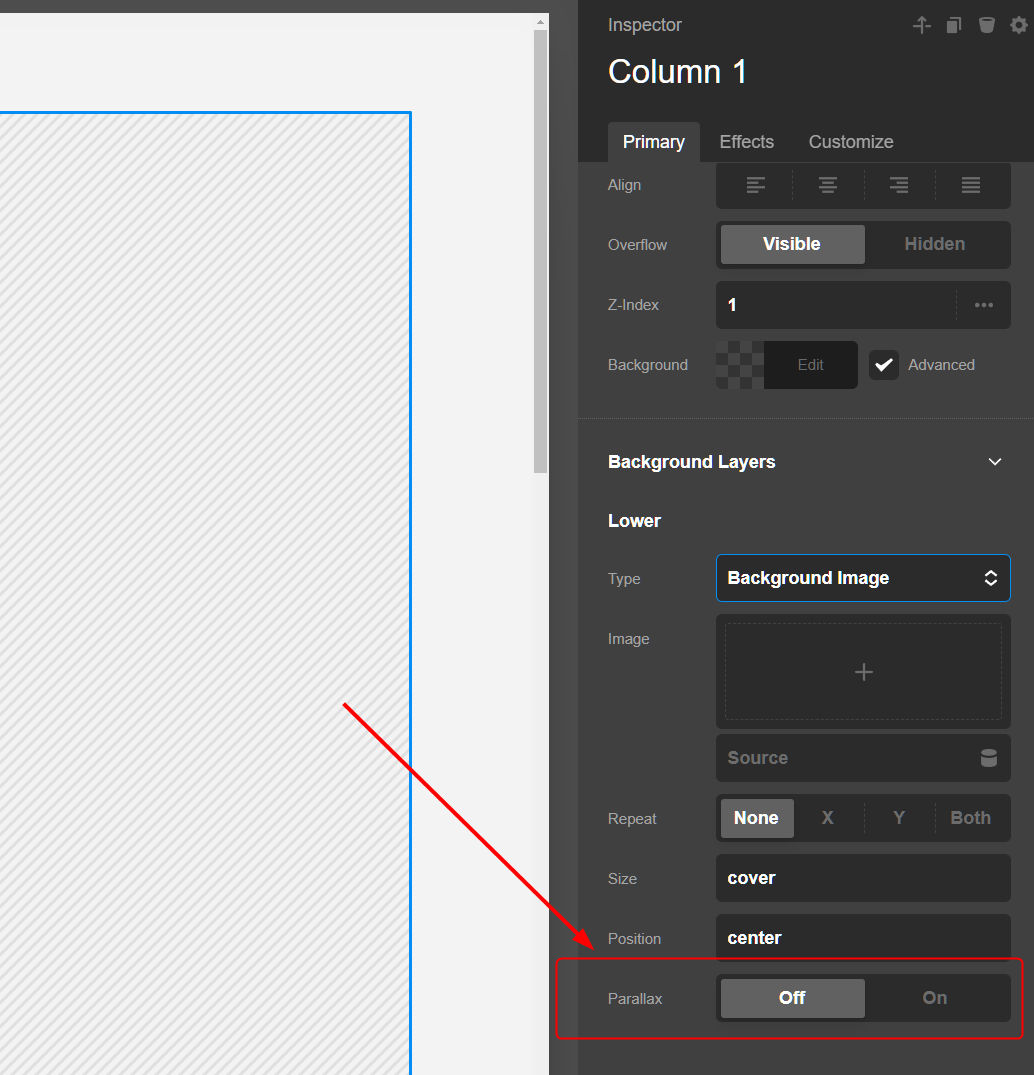Set Overflow to Hidden
This screenshot has width=1034, height=1075.
(x=935, y=244)
